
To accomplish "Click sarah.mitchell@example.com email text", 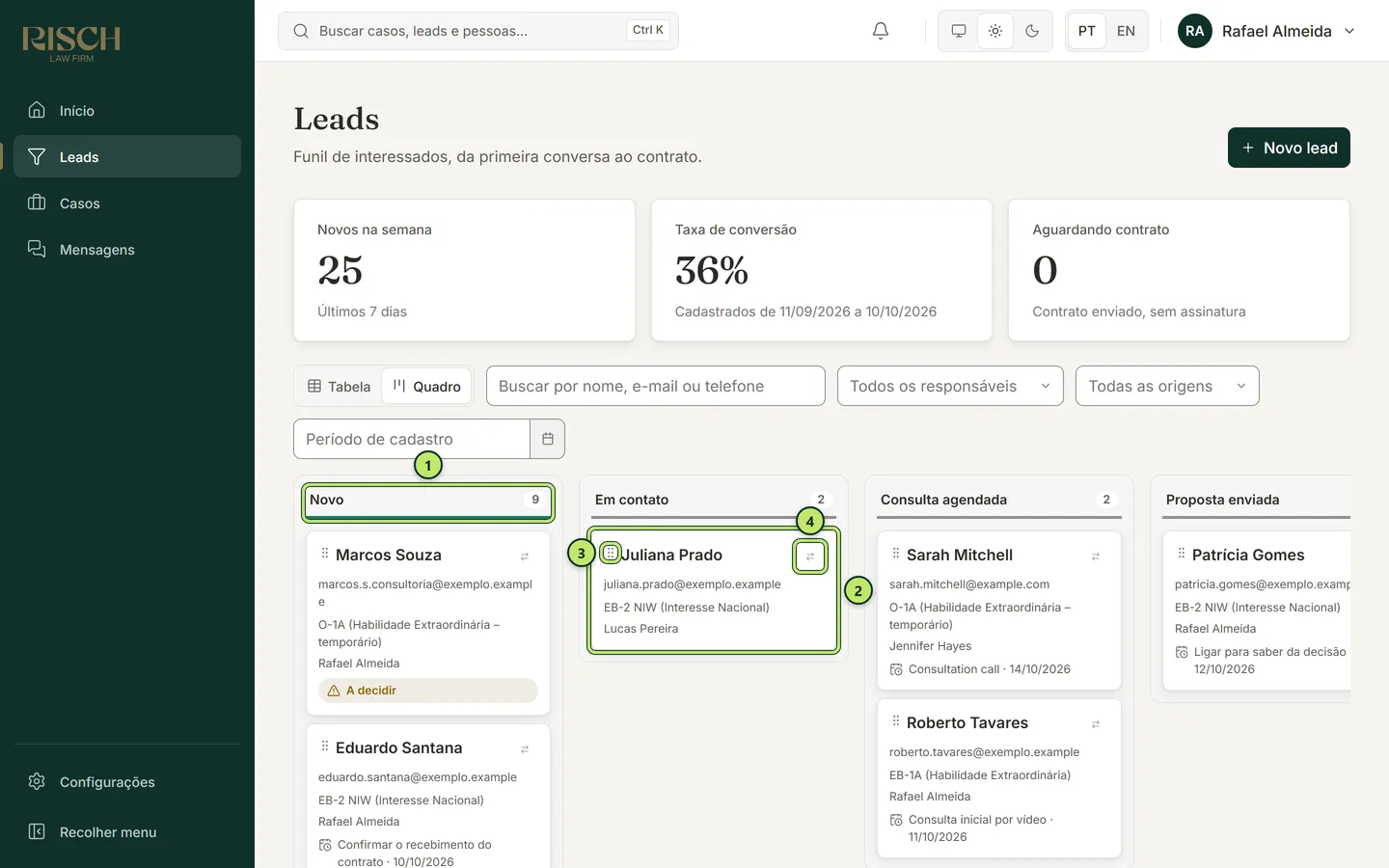I will point(969,584).
